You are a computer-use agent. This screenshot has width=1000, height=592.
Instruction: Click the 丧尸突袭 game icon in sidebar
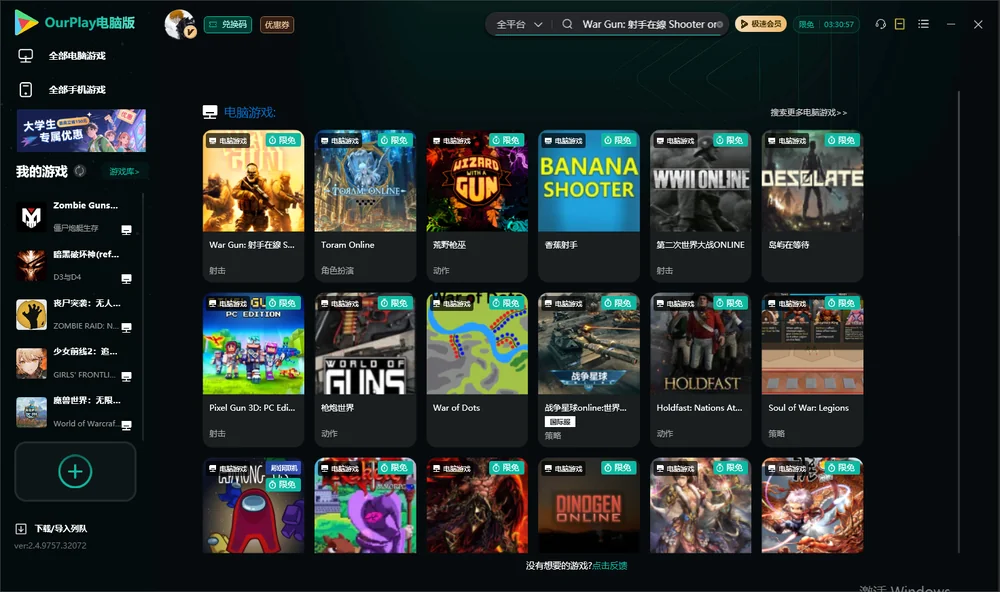(x=31, y=314)
